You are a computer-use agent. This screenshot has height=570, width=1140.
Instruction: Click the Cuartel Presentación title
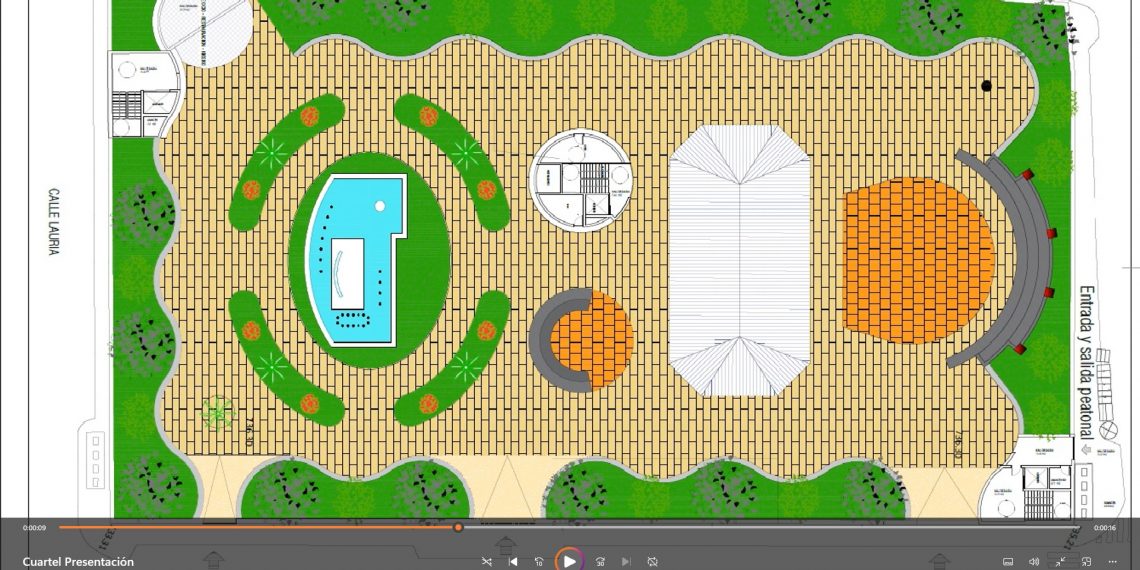click(78, 562)
